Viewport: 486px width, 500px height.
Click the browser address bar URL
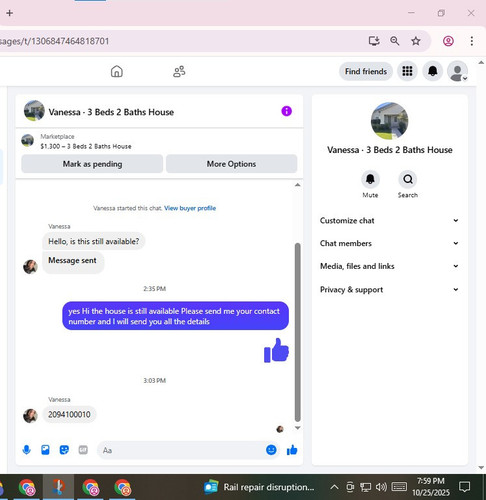tap(55, 41)
